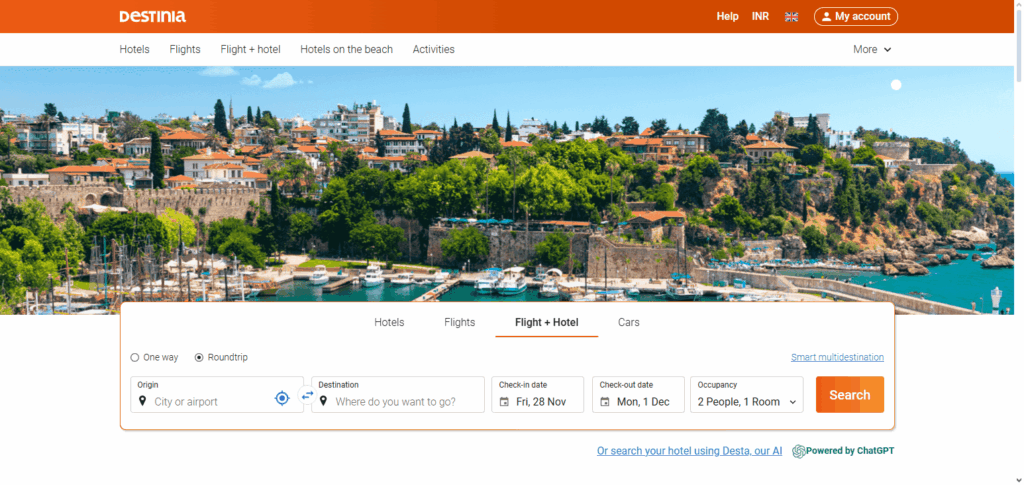1024x485 pixels.
Task: Open Hotels on the beach menu item
Action: 346,49
